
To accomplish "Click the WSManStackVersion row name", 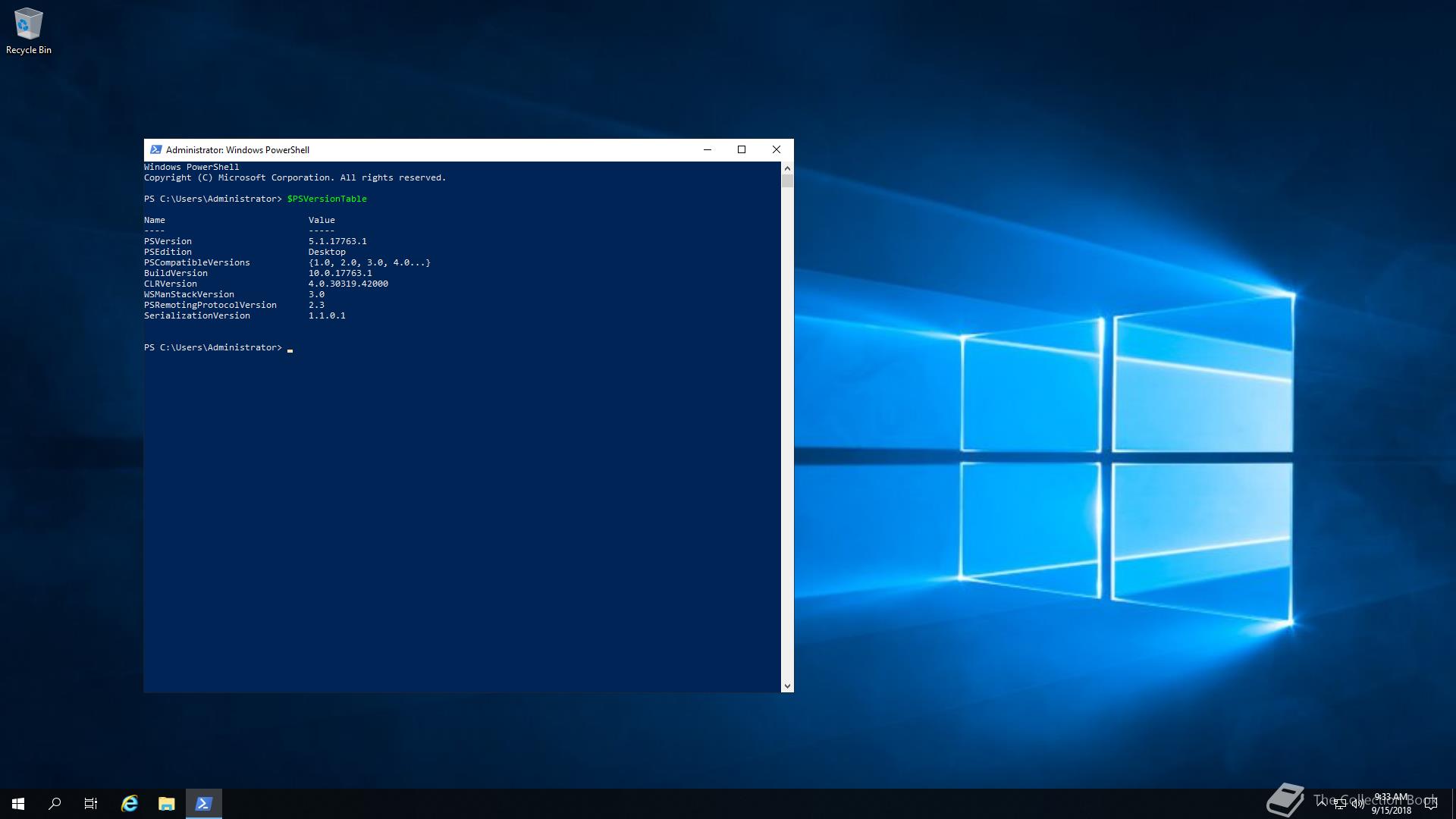I will 189,294.
